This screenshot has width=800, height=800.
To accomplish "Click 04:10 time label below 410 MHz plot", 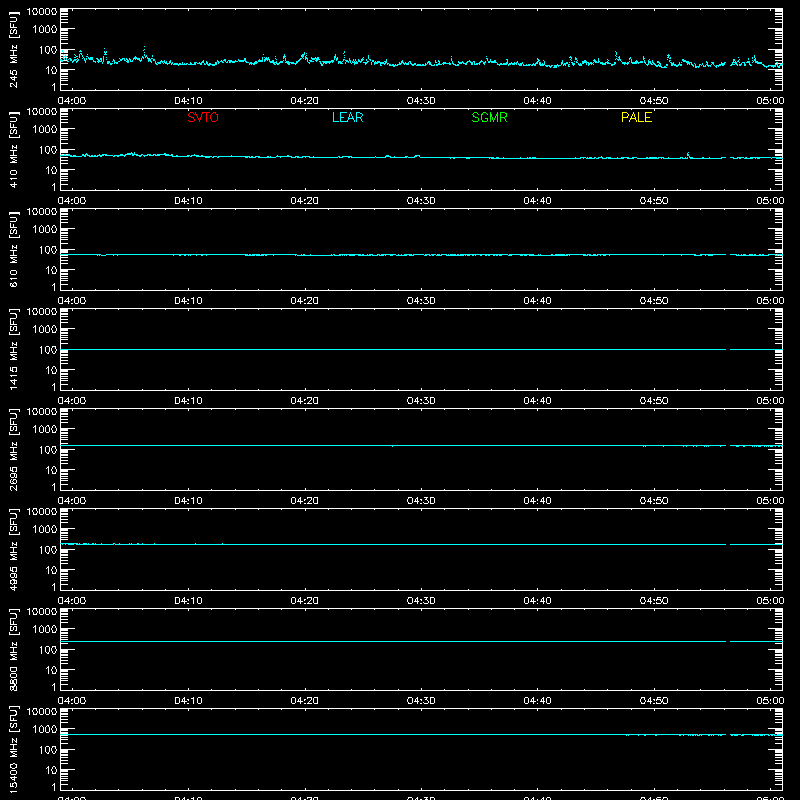I will pyautogui.click(x=188, y=201).
